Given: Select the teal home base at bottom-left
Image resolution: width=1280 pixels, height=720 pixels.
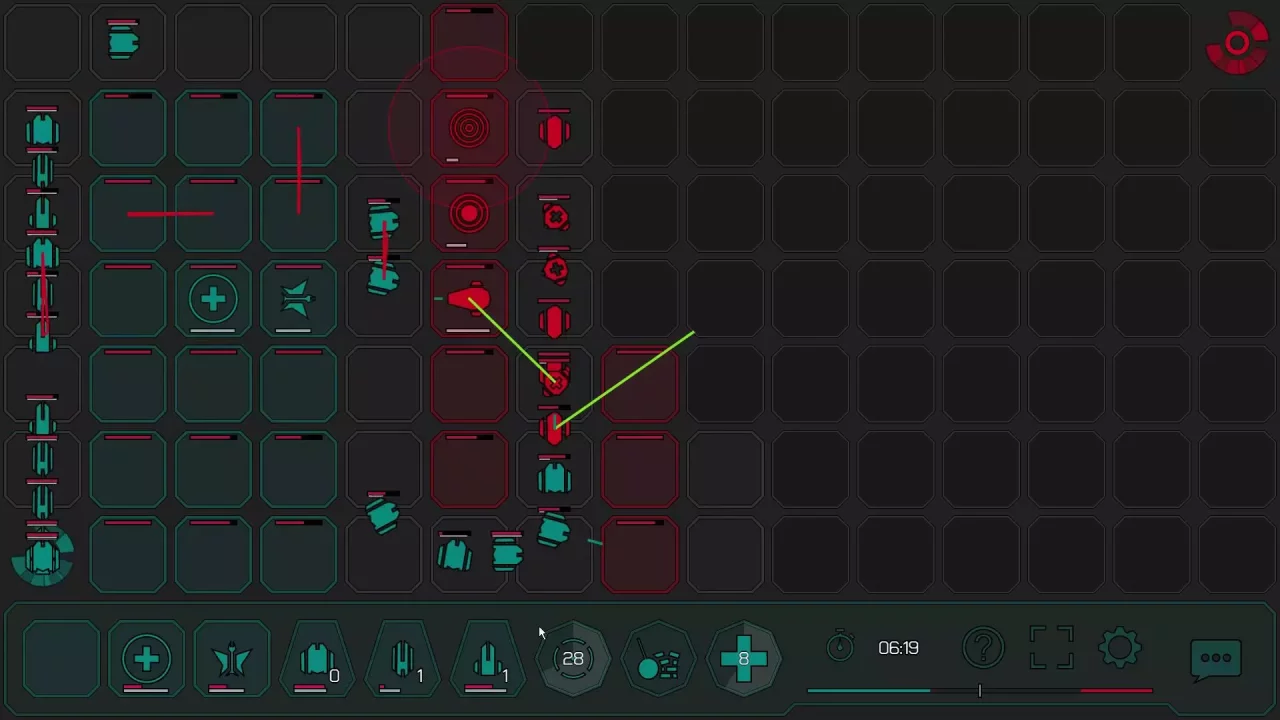Looking at the screenshot, I should [x=43, y=556].
